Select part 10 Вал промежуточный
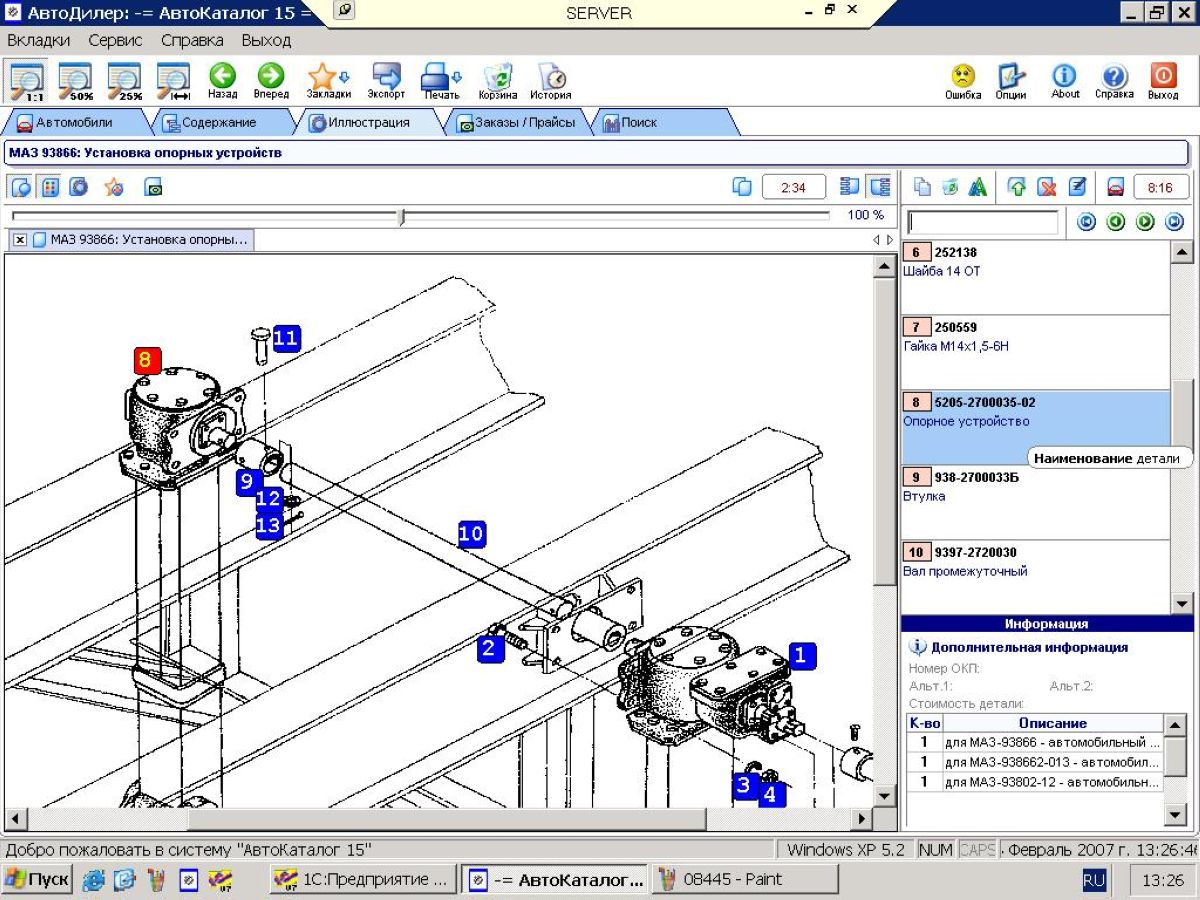Viewport: 1200px width, 900px height. (x=1035, y=576)
